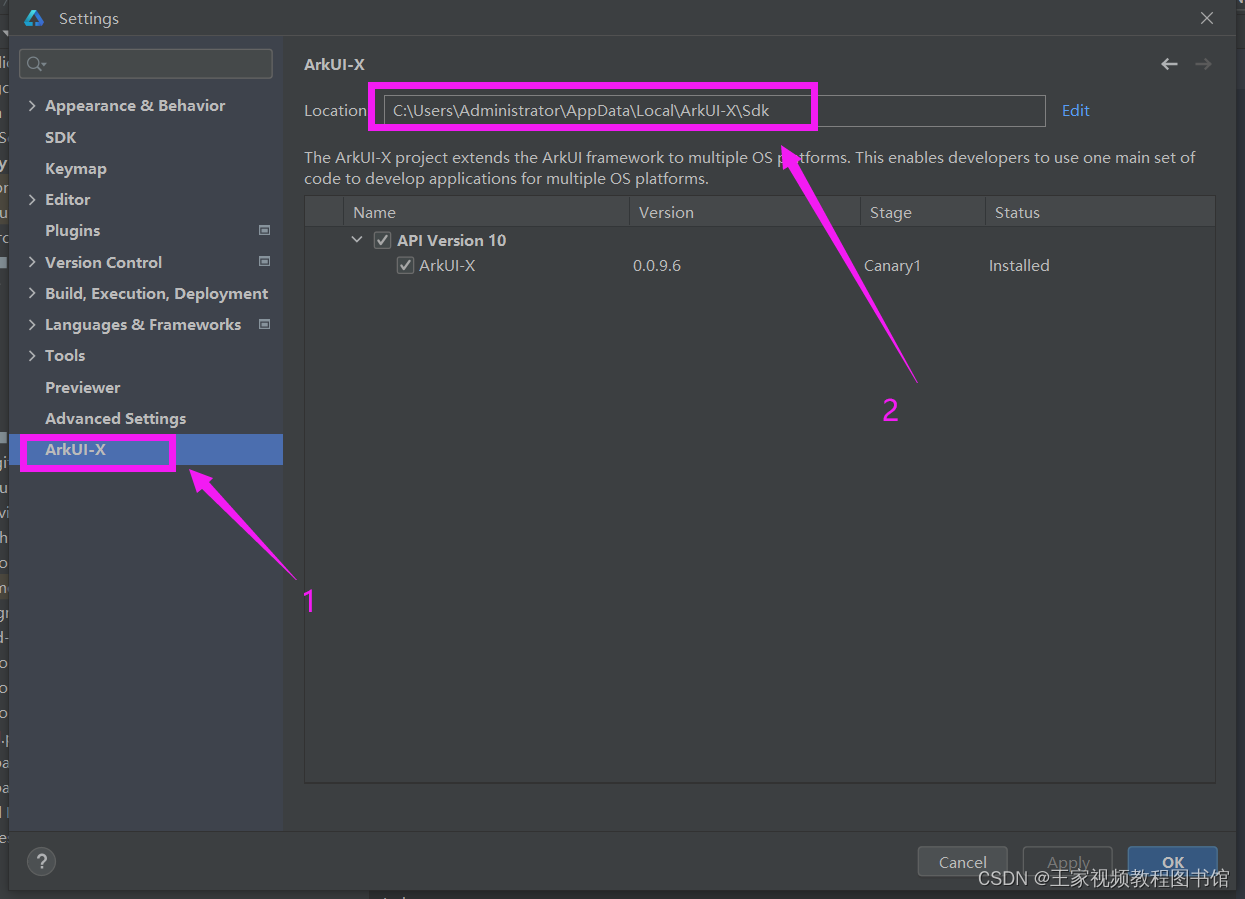
Task: Expand the Editor settings group
Action: (x=32, y=200)
